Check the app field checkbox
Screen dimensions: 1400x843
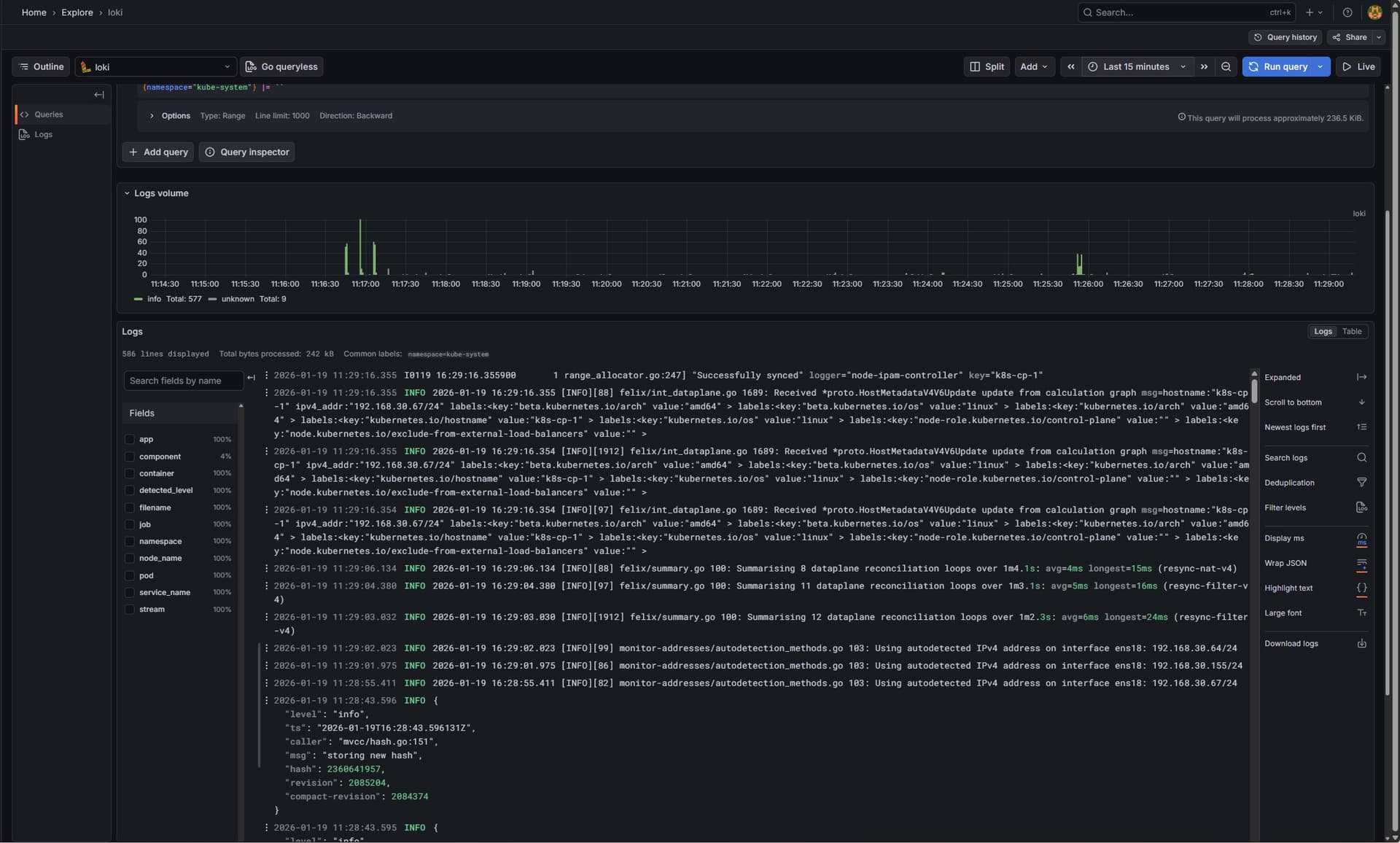click(131, 439)
